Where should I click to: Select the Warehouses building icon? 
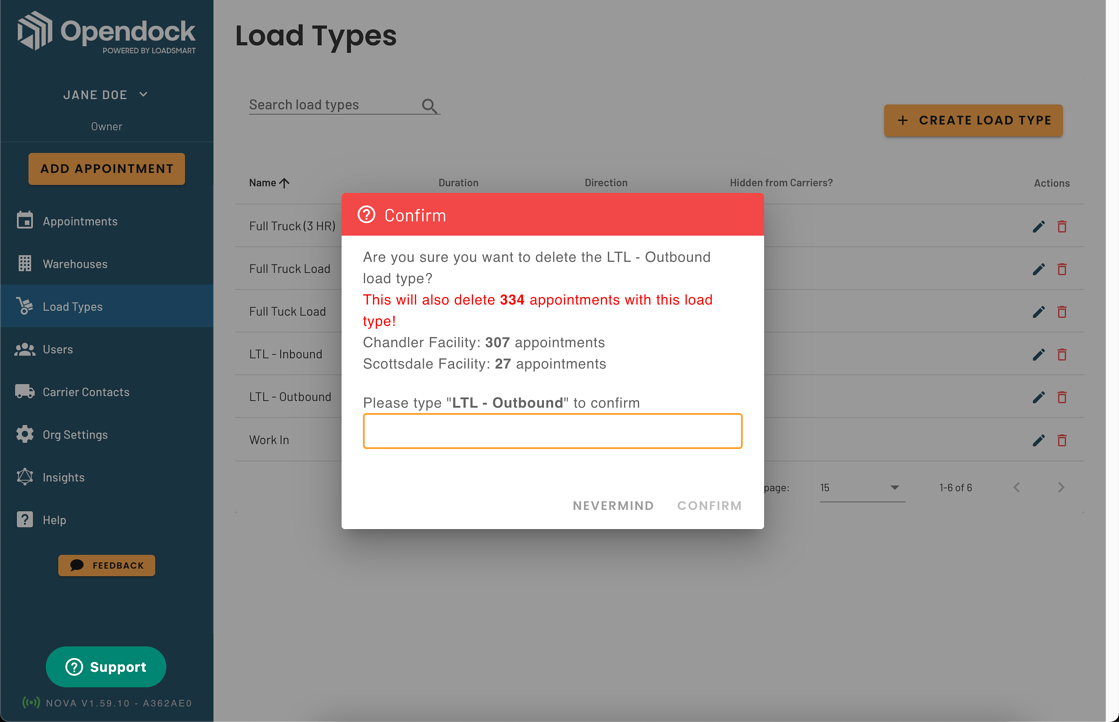pos(25,263)
